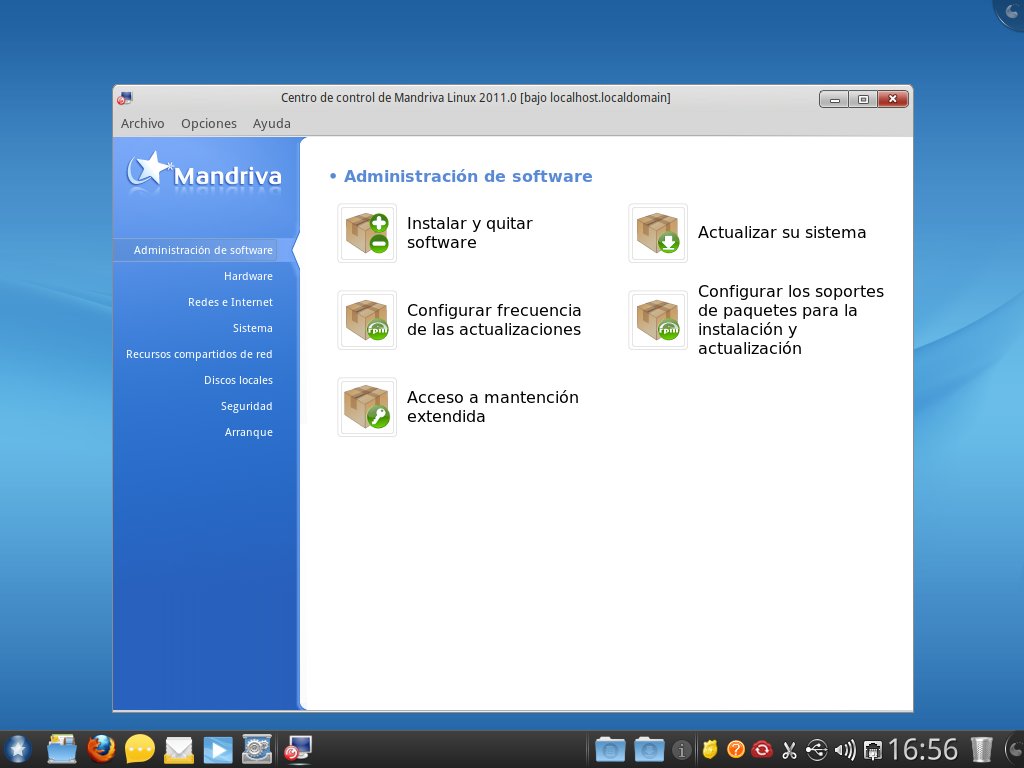Image resolution: width=1024 pixels, height=768 pixels.
Task: Open the Ayuda menu
Action: pos(271,123)
